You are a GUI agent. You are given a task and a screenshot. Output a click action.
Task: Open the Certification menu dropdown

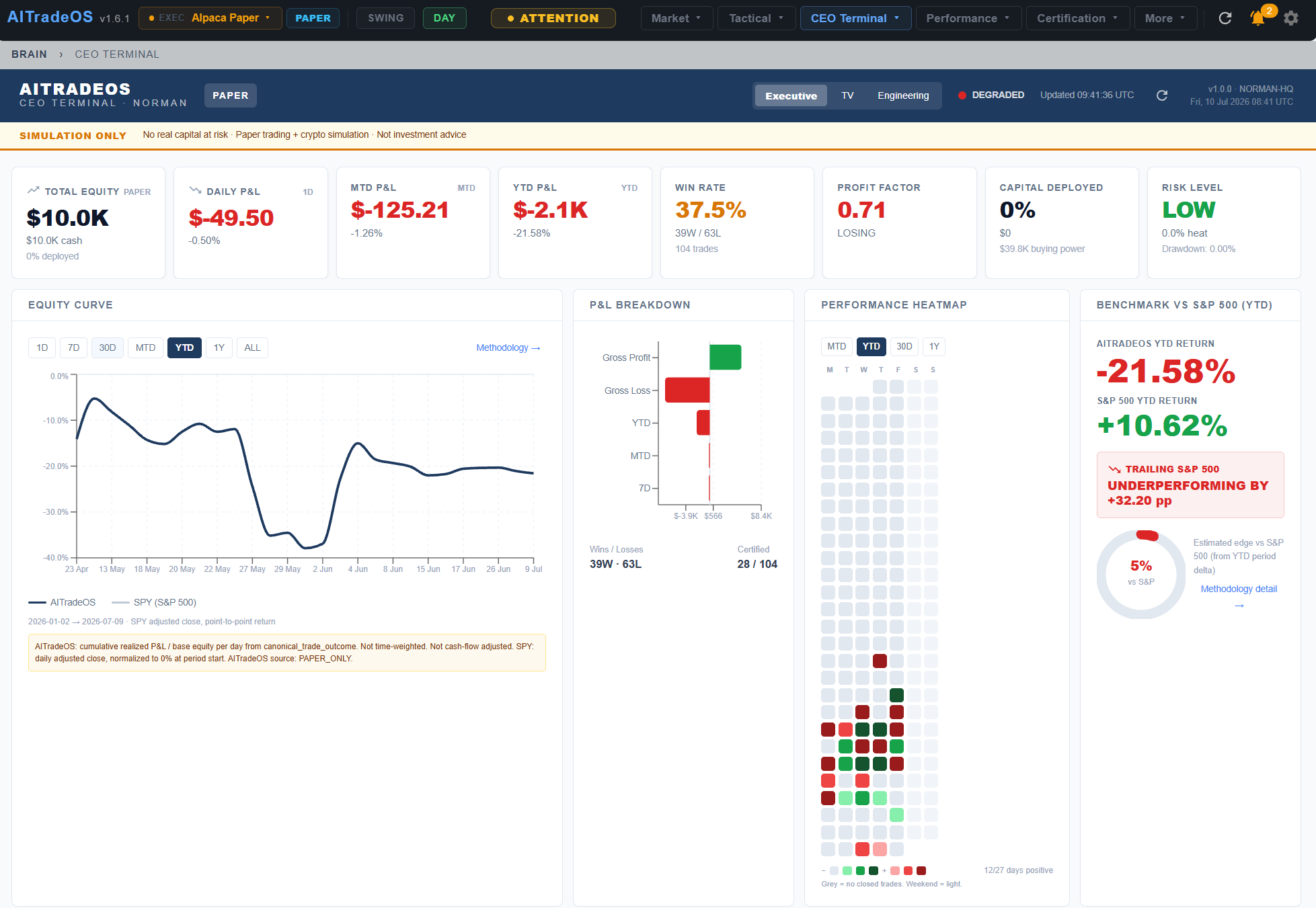pyautogui.click(x=1078, y=18)
